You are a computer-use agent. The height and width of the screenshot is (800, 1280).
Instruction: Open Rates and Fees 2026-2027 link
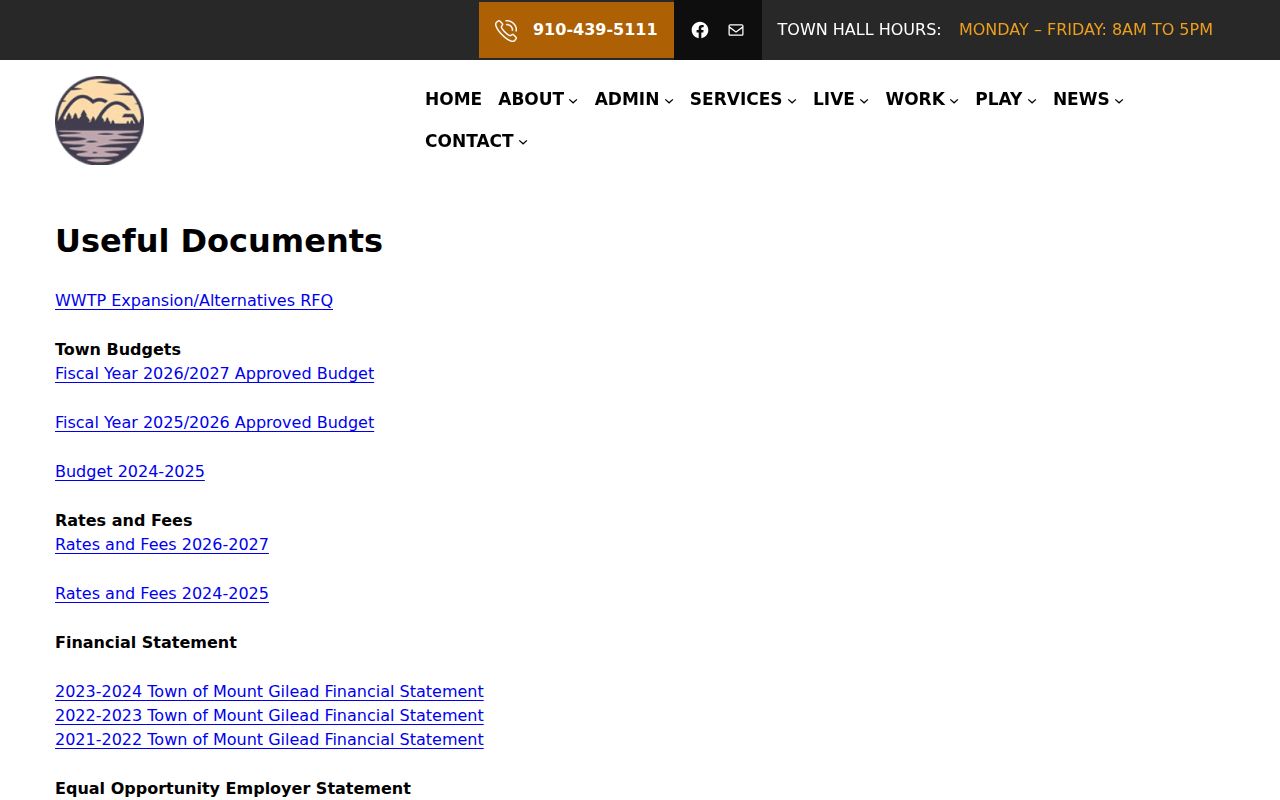point(162,545)
